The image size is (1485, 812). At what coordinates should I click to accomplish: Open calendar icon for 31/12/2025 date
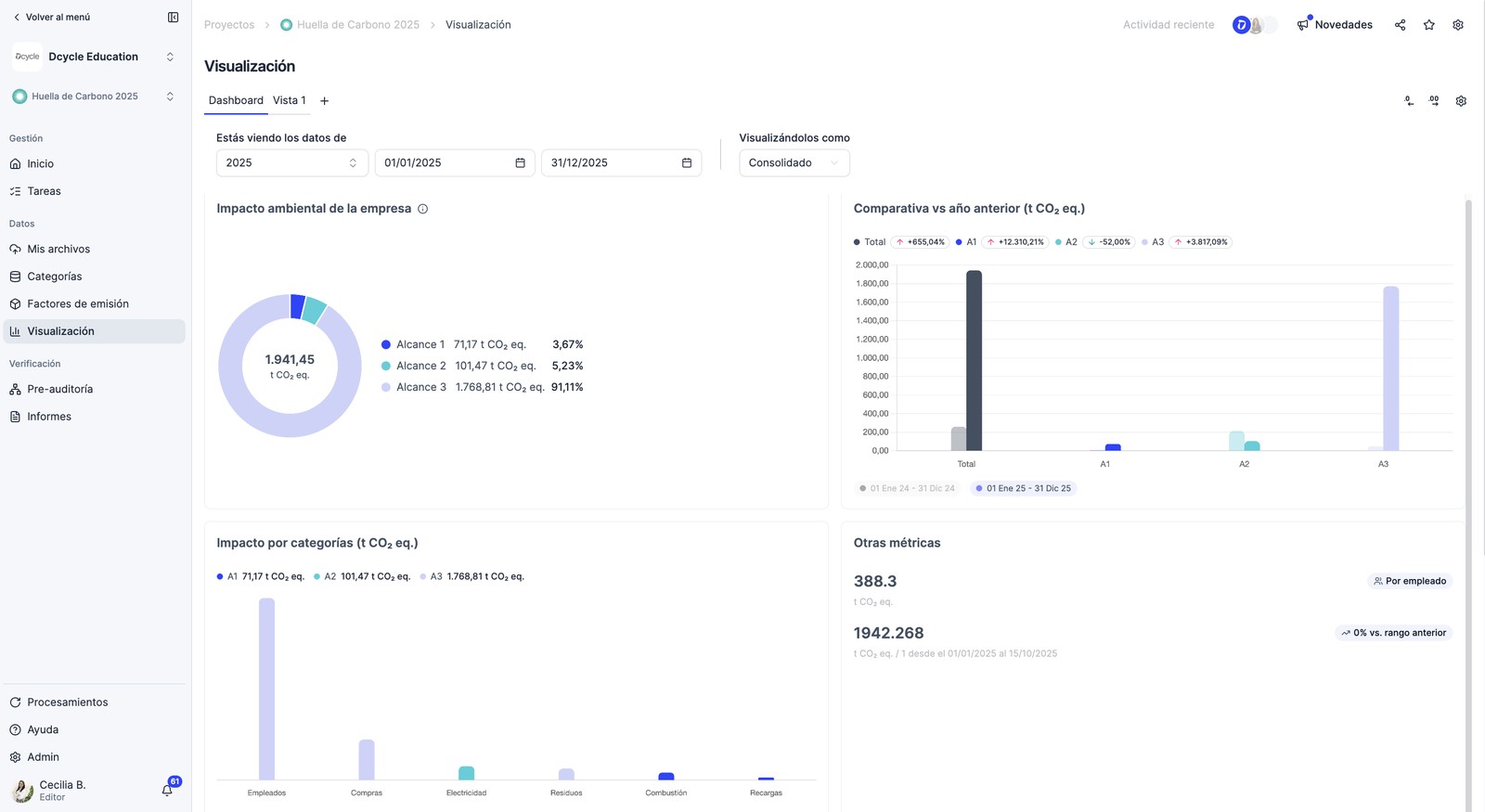[x=687, y=162]
